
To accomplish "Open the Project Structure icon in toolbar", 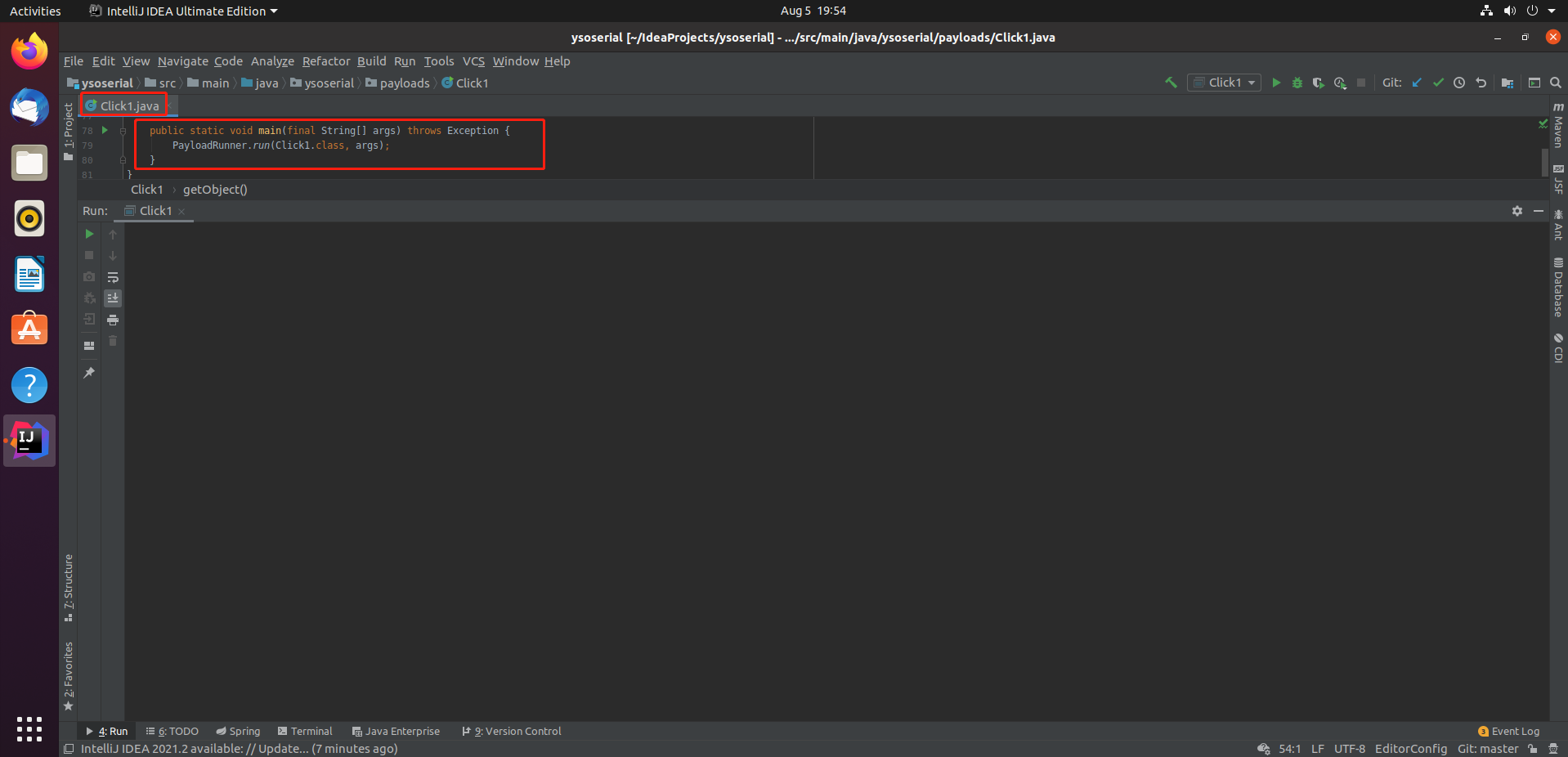I will [x=1508, y=83].
